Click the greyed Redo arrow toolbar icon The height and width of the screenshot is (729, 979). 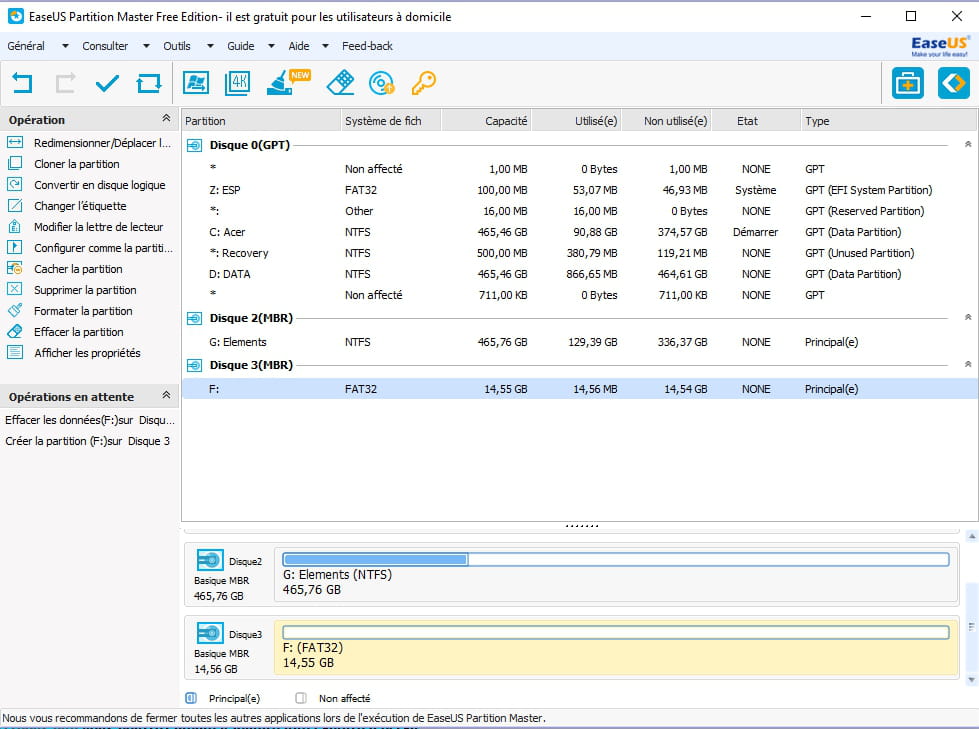click(x=65, y=82)
